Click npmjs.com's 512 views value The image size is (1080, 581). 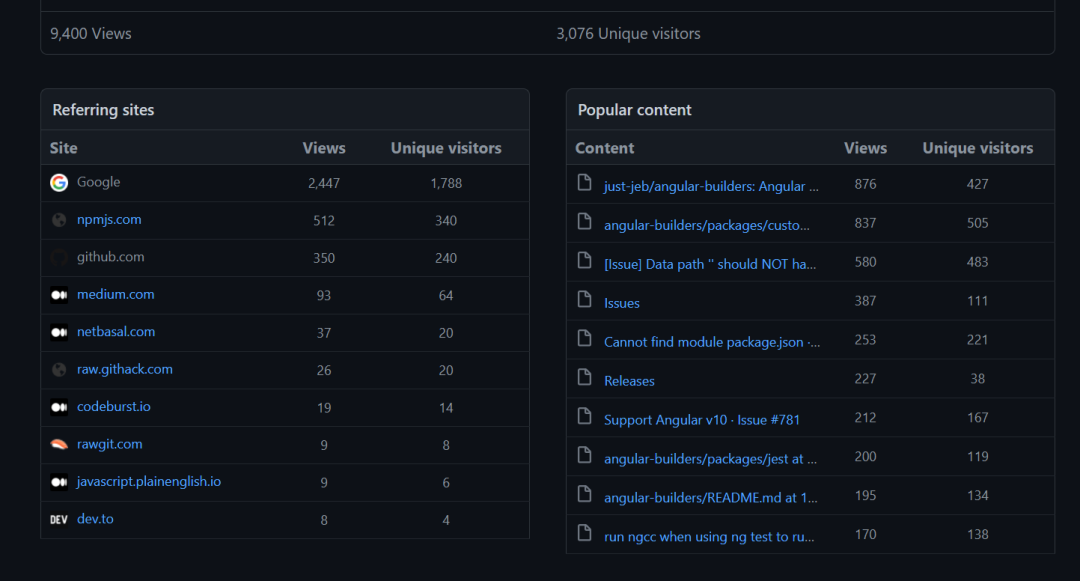click(x=324, y=221)
